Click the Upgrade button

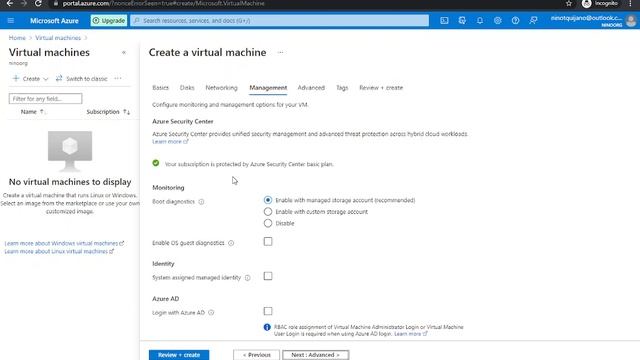point(109,20)
